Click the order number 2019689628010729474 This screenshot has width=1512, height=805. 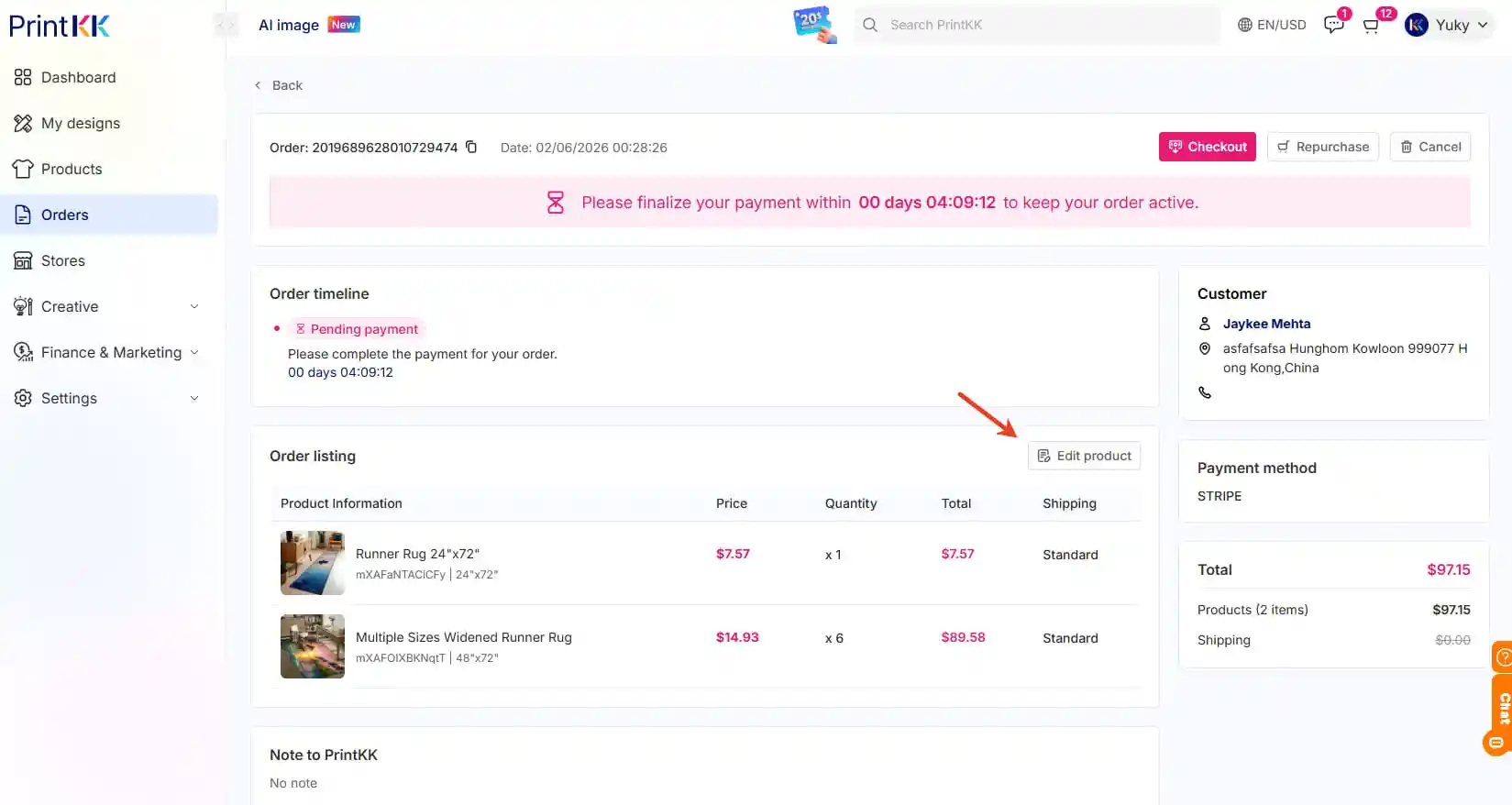tap(385, 148)
